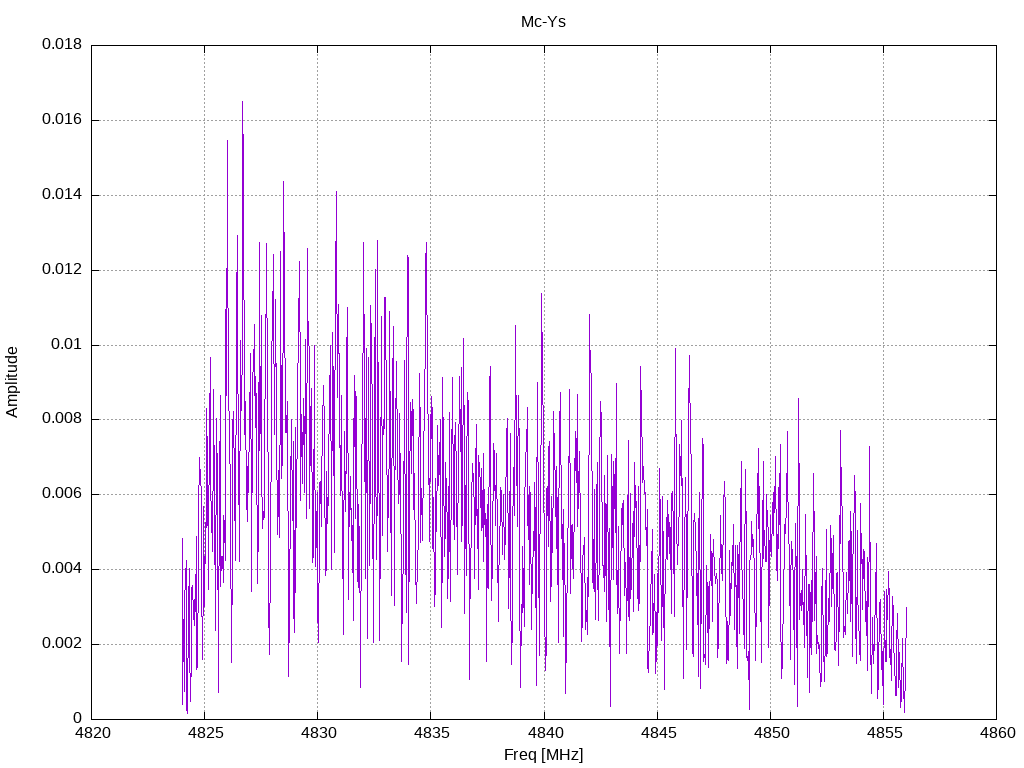The width and height of the screenshot is (1024, 768).
Task: Select the "Freq [MHz]" x-axis label
Action: click(x=543, y=755)
